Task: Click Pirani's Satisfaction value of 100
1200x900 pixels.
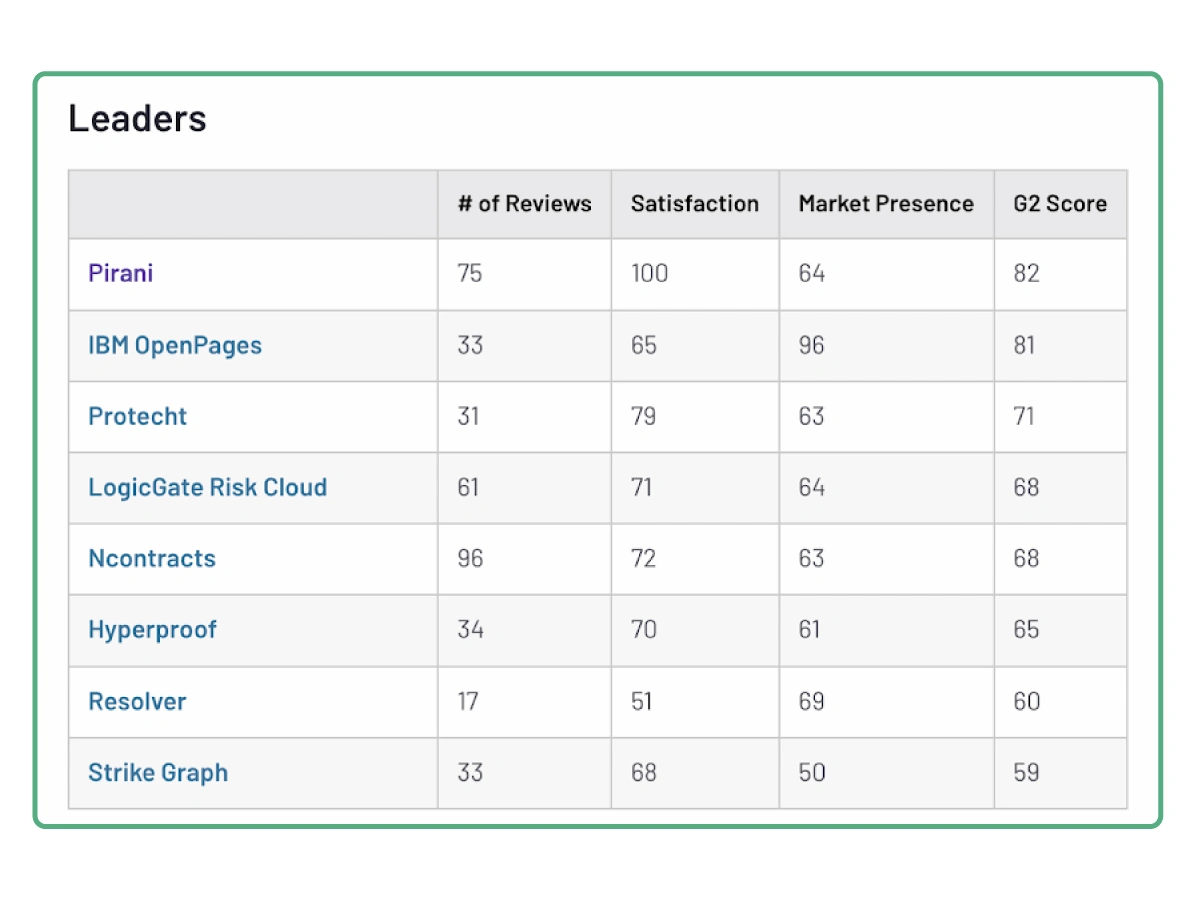Action: pos(650,273)
